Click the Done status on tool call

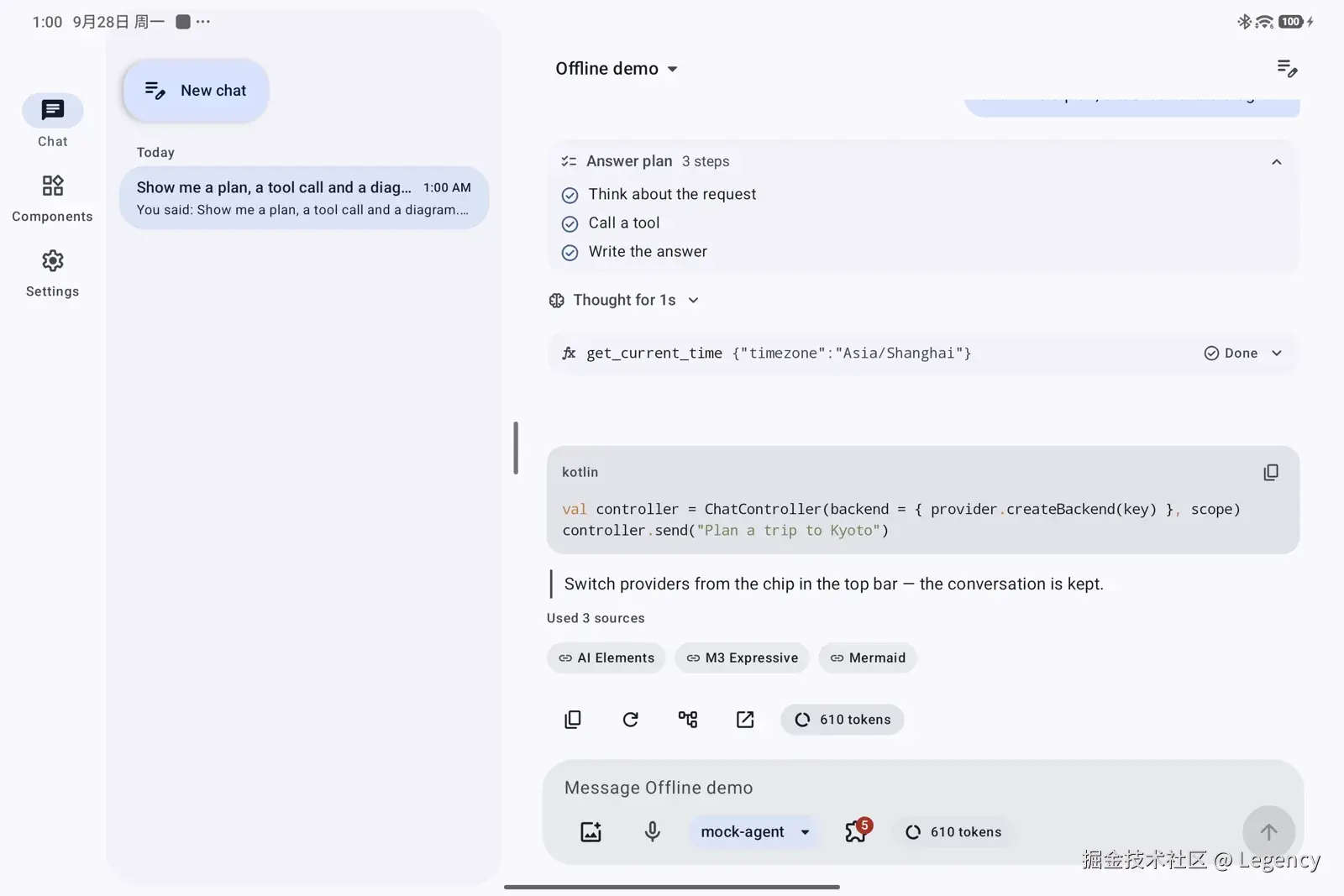pyautogui.click(x=1231, y=354)
